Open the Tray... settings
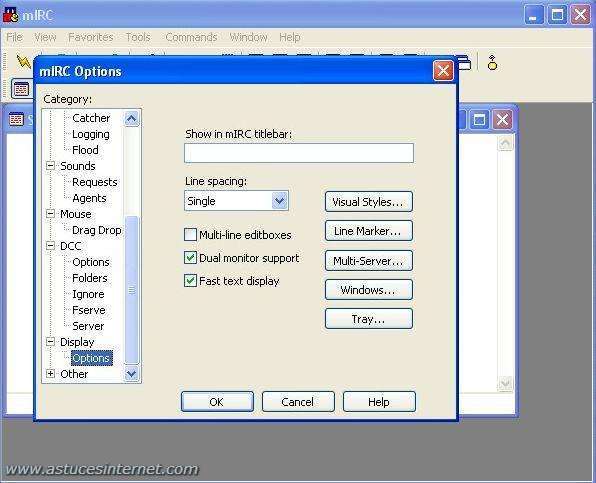Screen dimensions: 596x483 click(x=368, y=319)
